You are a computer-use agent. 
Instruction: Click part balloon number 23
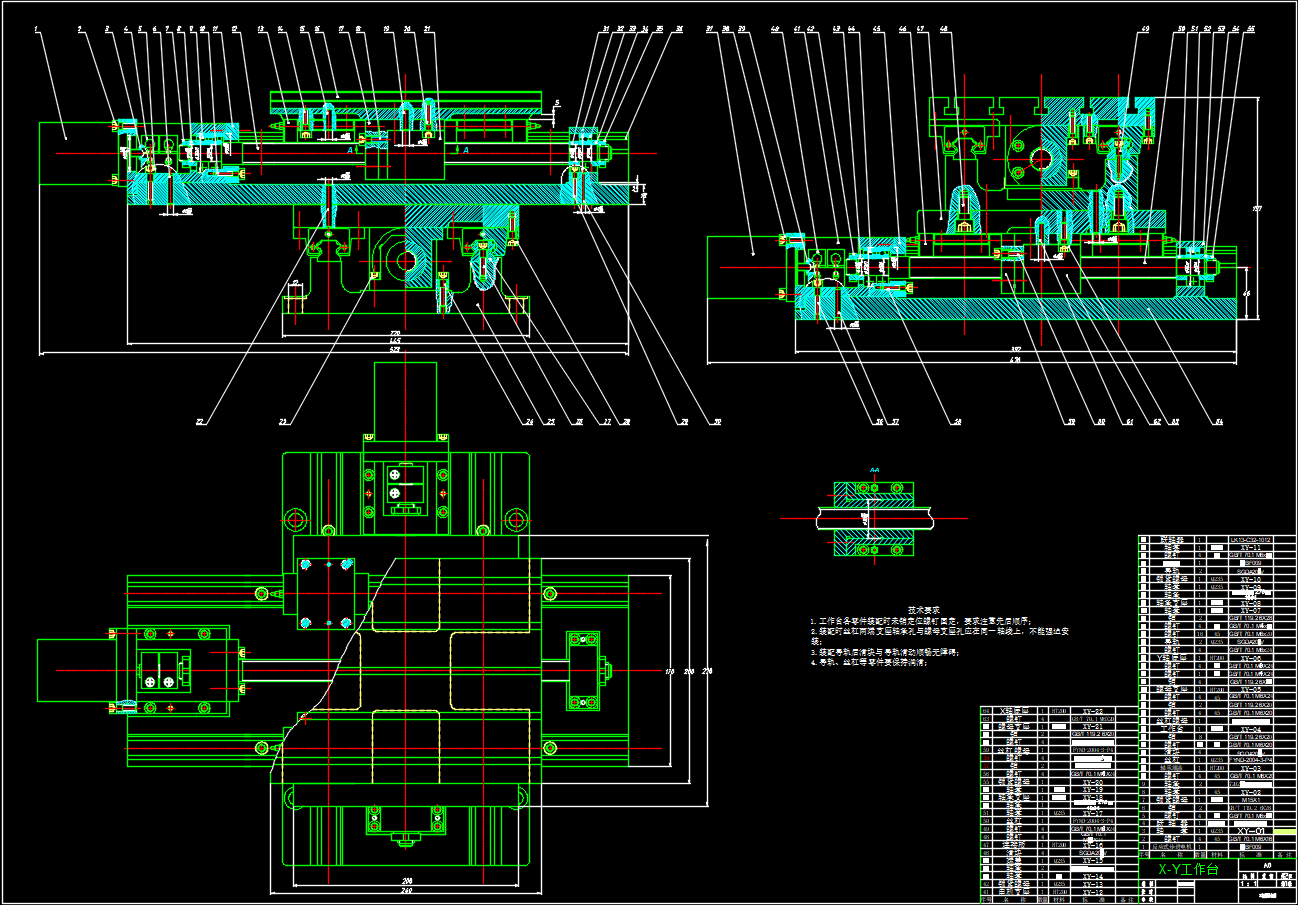(x=282, y=423)
